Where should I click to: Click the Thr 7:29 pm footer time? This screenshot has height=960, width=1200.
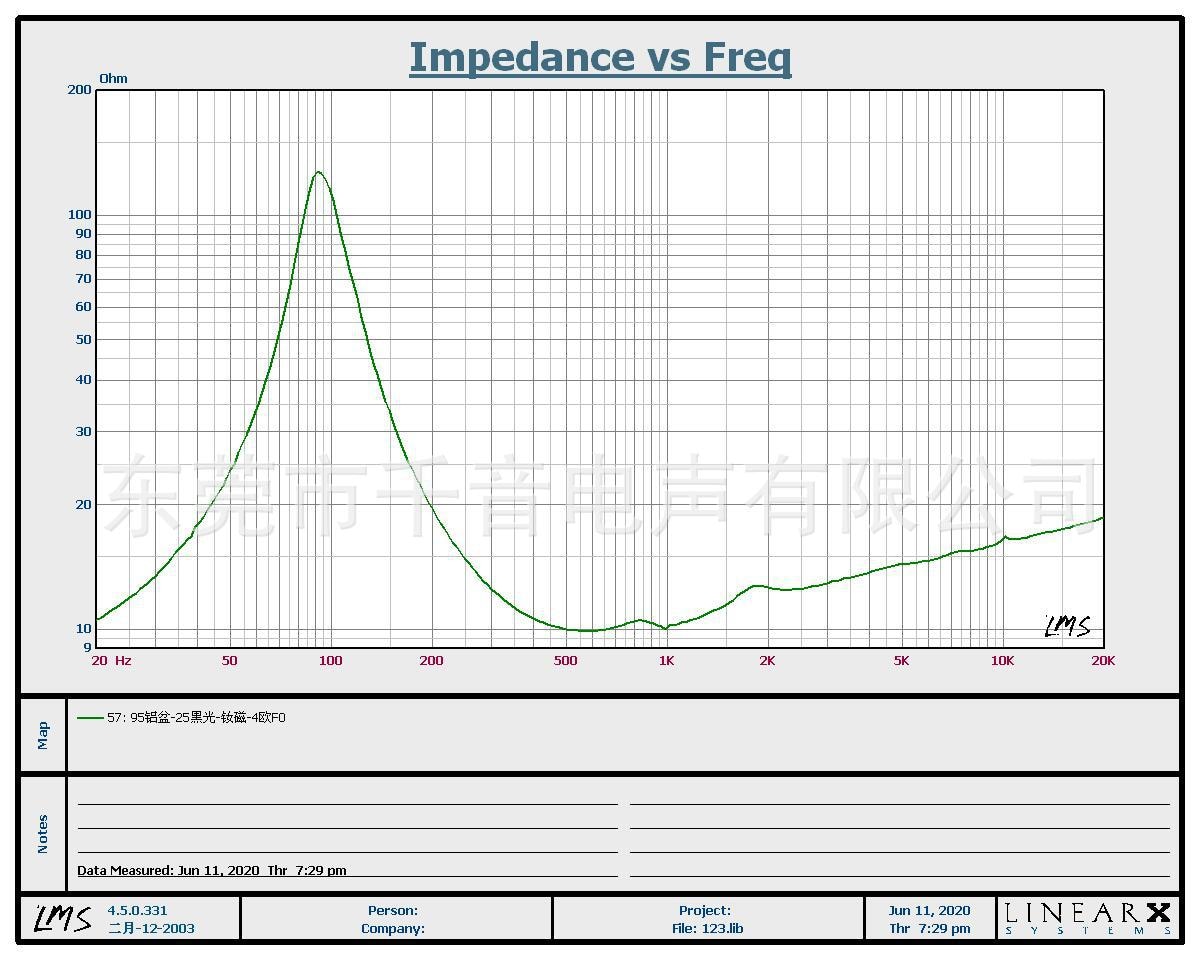[930, 928]
